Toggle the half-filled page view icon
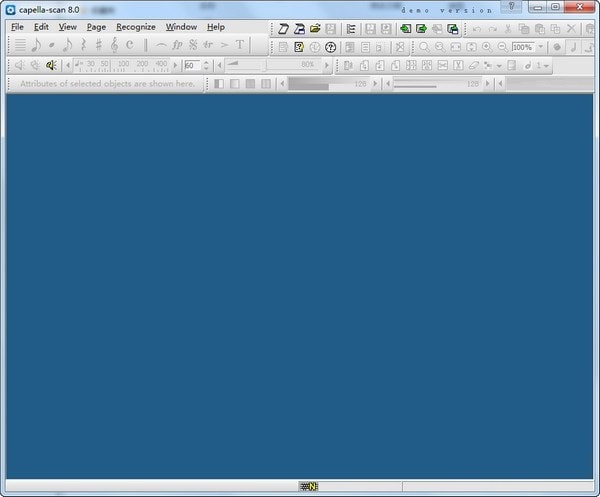This screenshot has width=600, height=497. [219, 83]
